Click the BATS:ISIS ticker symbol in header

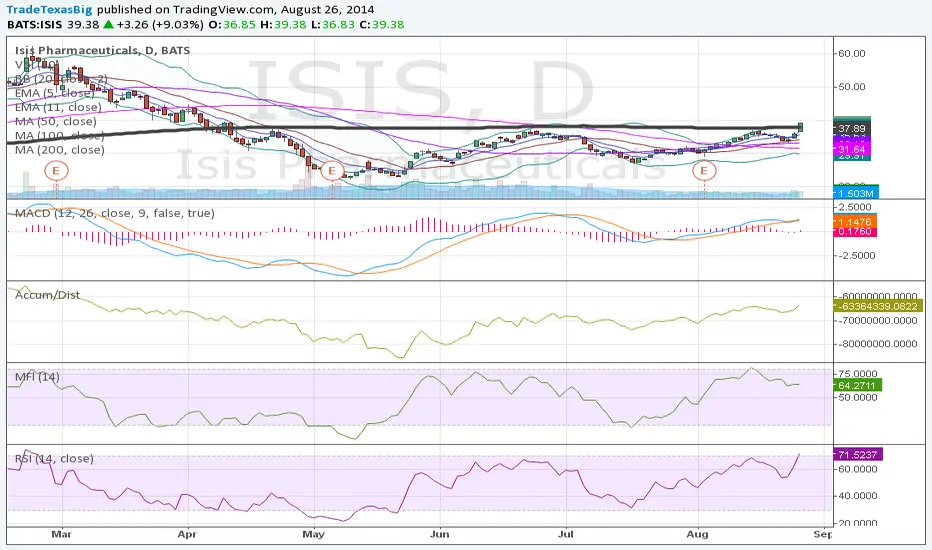35,24
